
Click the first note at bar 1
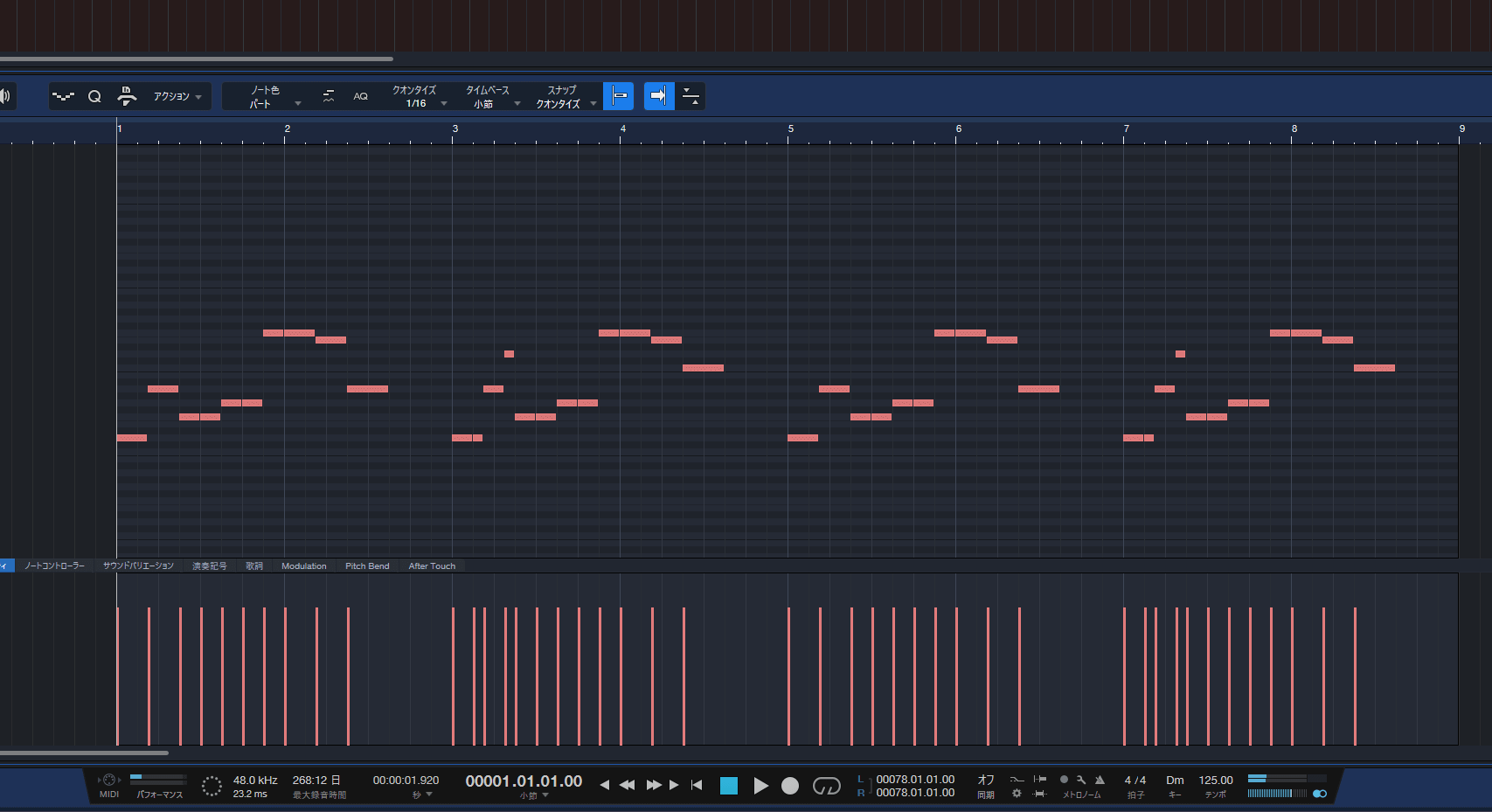pyautogui.click(x=132, y=438)
